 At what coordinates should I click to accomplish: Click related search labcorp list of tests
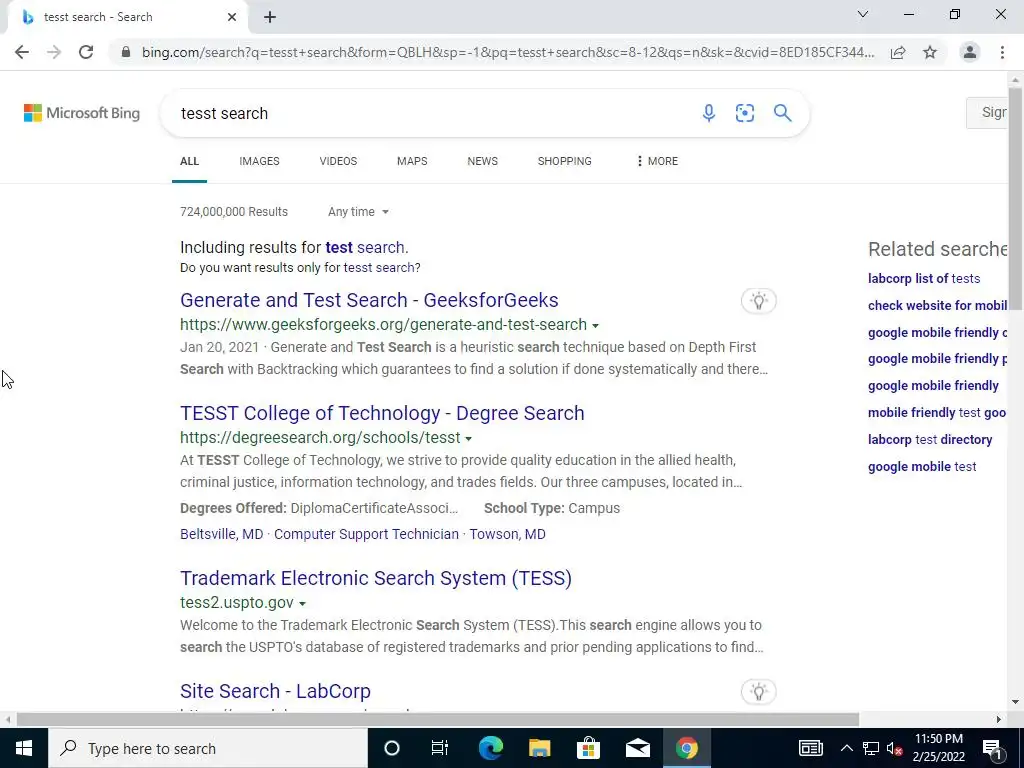tap(923, 279)
